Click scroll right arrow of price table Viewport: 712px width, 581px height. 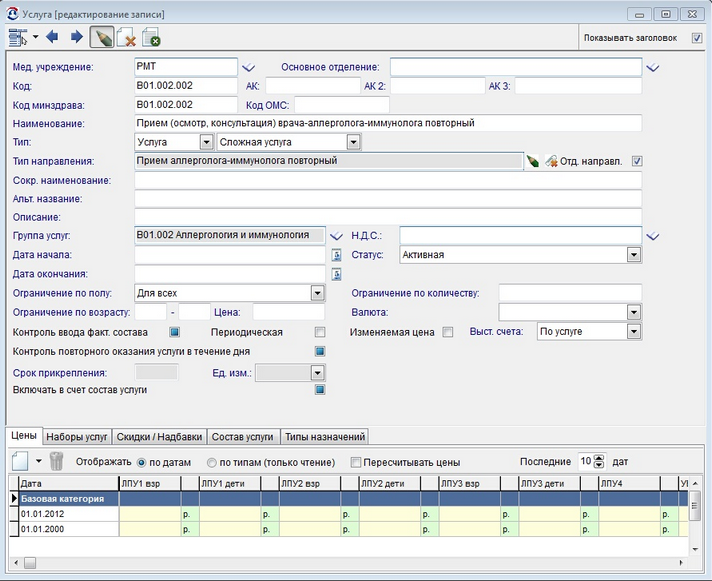[x=681, y=563]
